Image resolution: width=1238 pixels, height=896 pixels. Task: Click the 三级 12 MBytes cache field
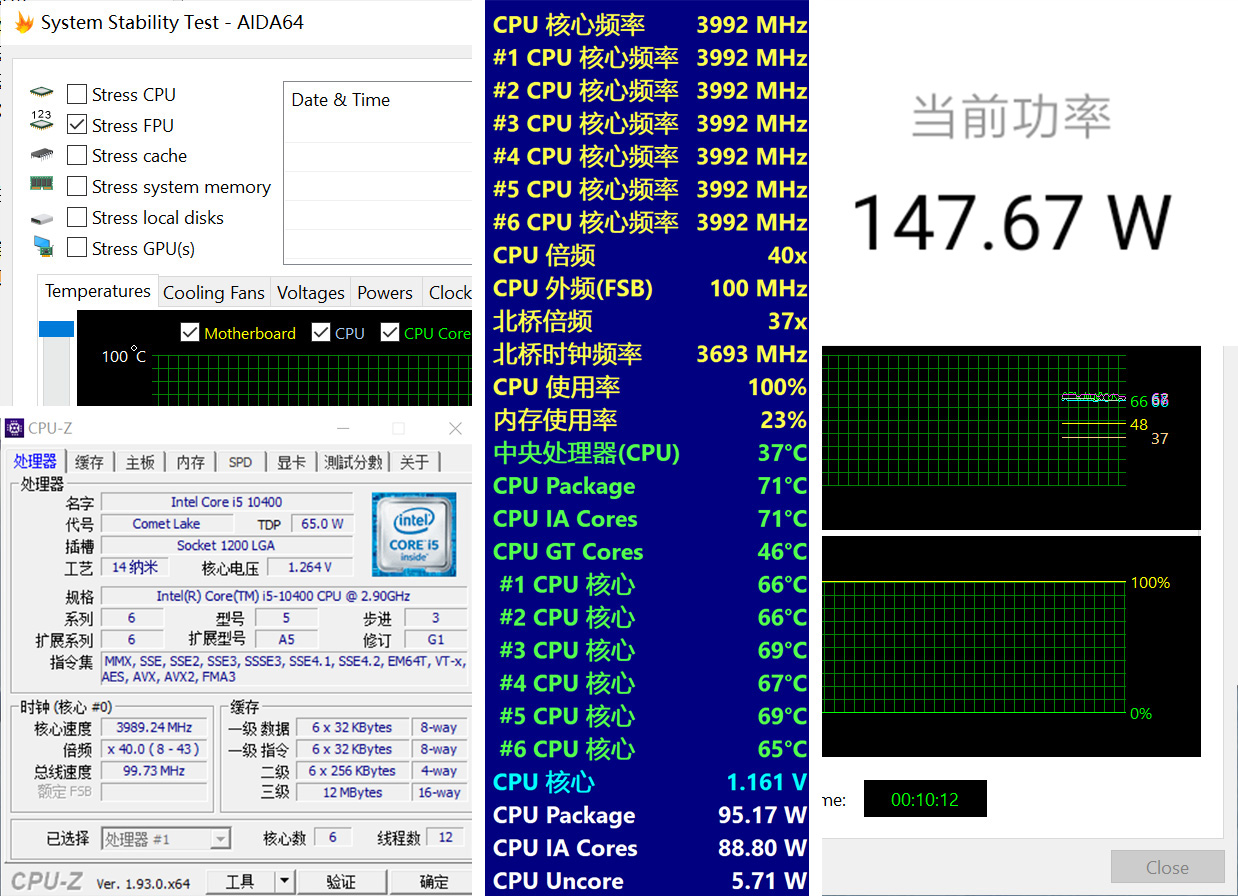coord(352,792)
